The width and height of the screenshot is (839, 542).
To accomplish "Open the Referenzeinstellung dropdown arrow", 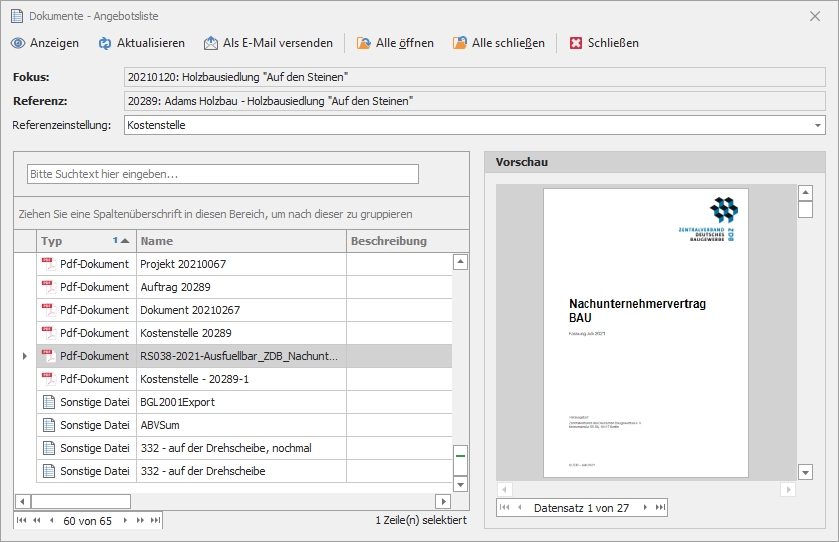I will coord(818,126).
